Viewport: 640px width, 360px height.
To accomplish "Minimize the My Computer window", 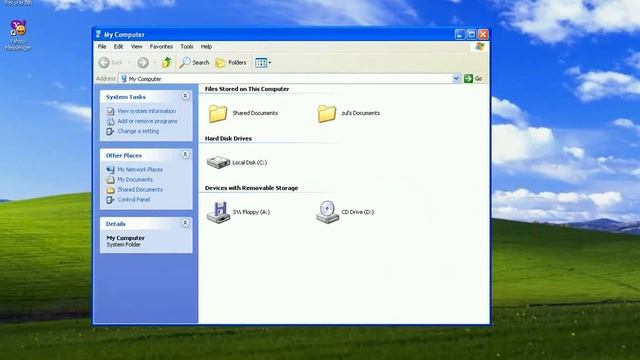I will [x=460, y=34].
